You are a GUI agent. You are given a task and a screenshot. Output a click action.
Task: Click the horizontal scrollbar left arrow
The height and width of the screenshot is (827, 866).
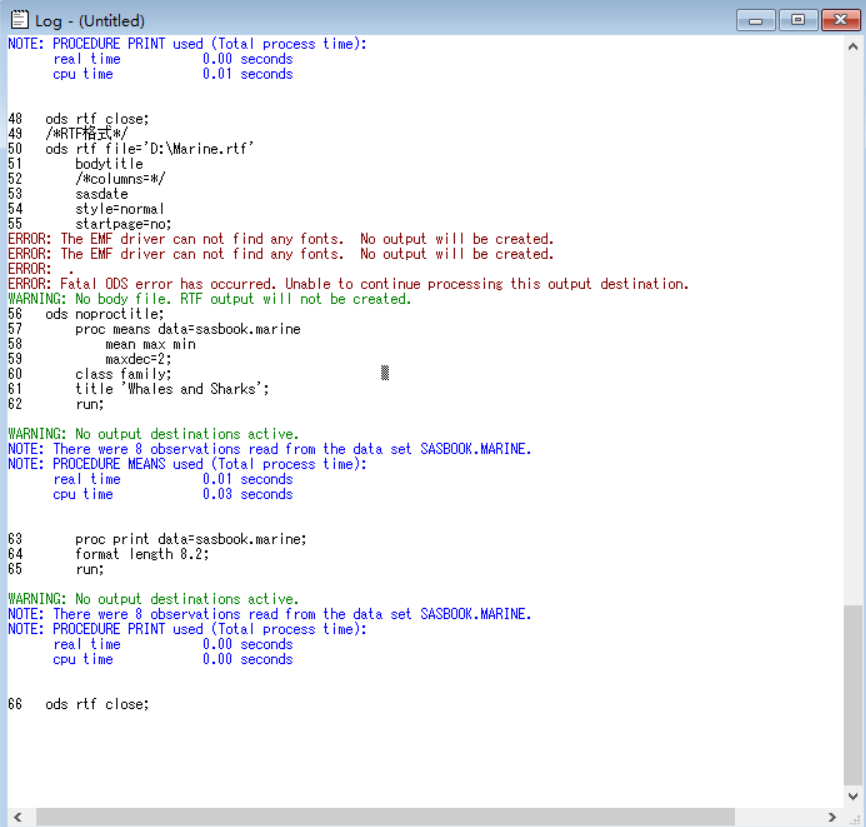(x=16, y=817)
